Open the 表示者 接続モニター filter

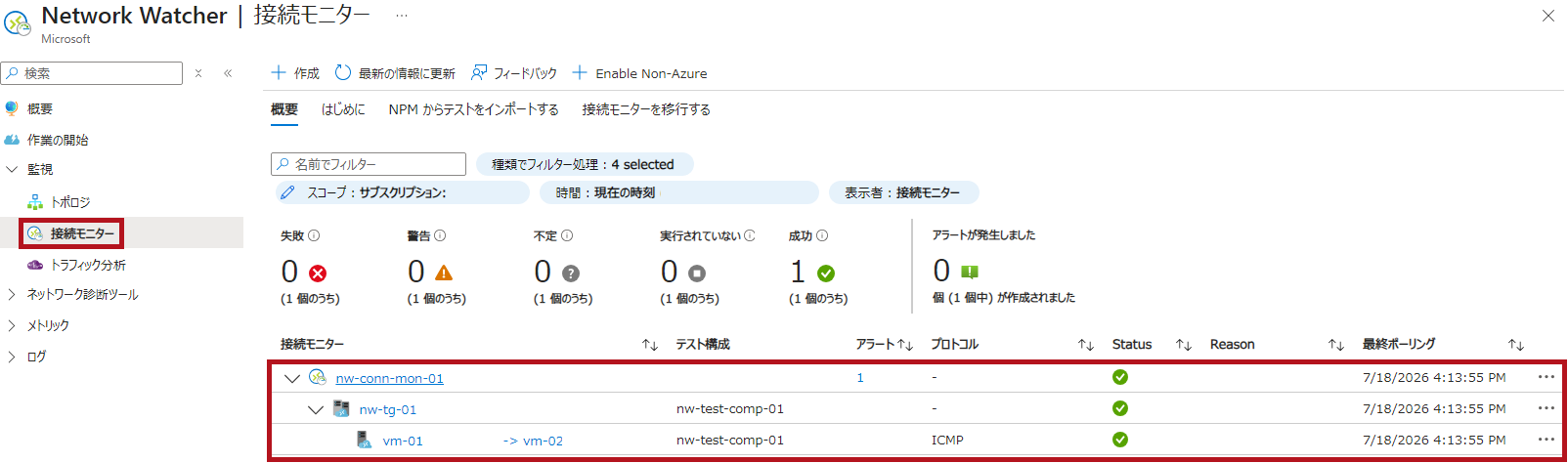[x=903, y=192]
